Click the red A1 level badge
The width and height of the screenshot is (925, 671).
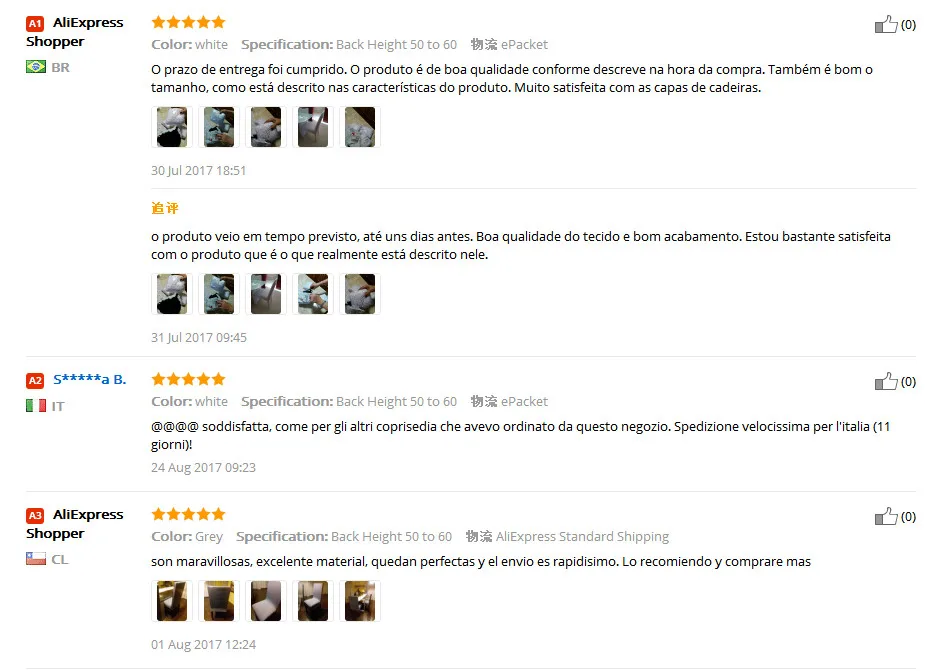(35, 24)
